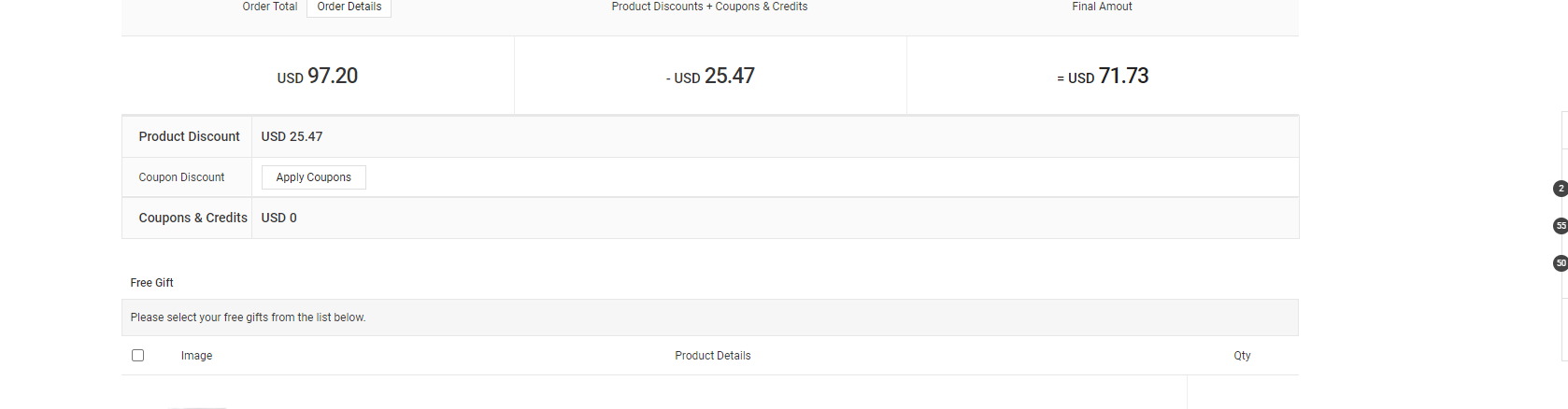Click the USD 25.47 discount total figure

click(x=710, y=77)
